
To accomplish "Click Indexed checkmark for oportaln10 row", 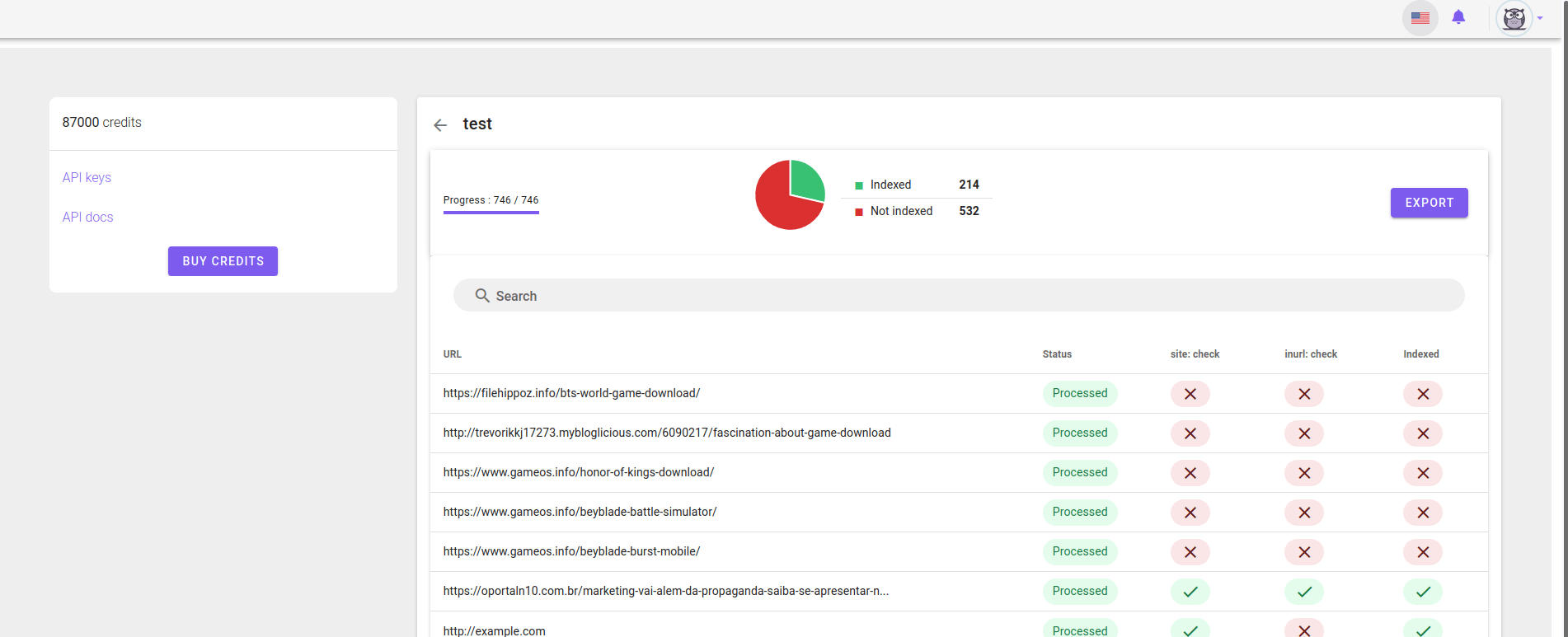I will tap(1422, 592).
